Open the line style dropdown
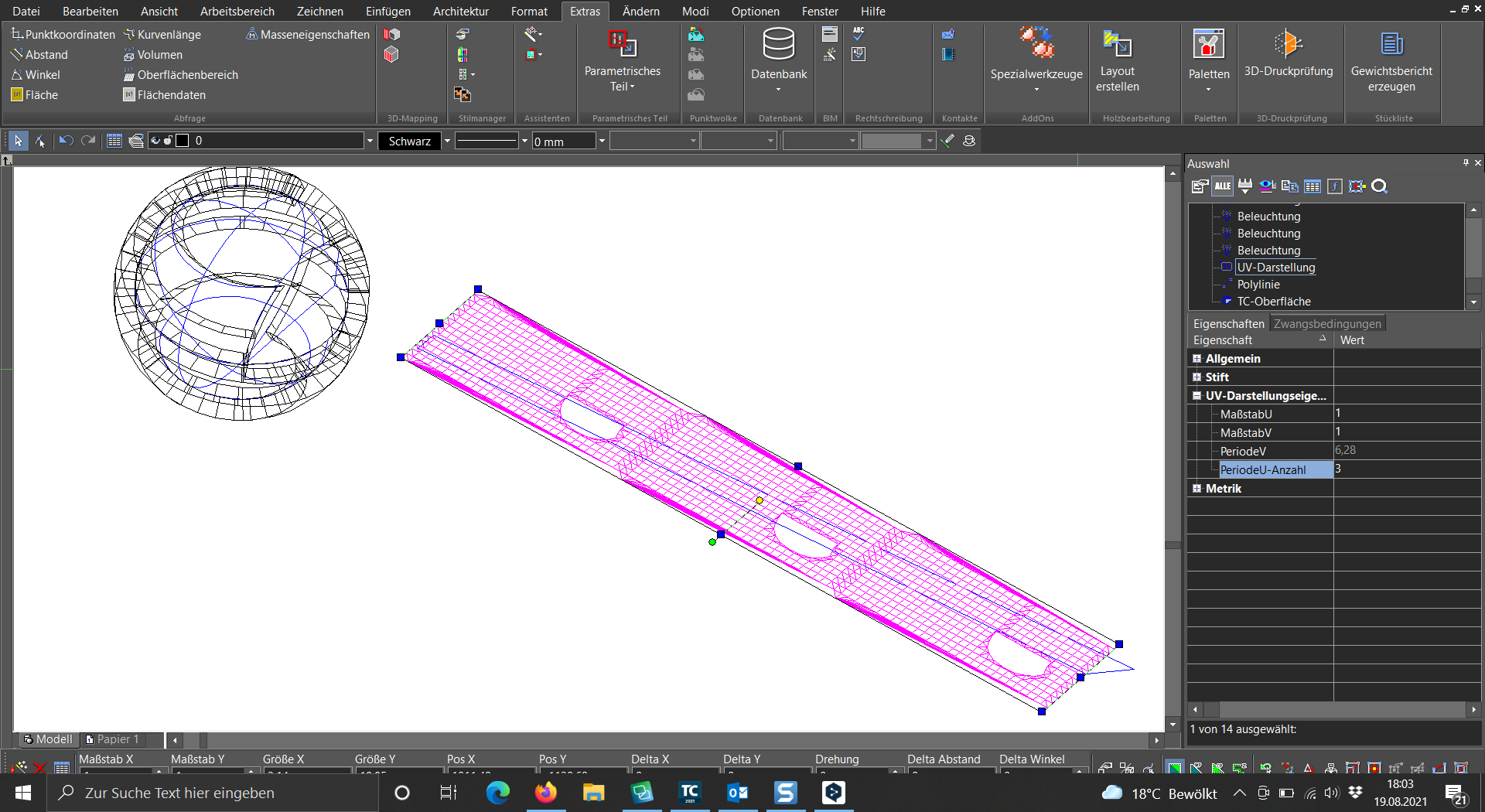Image resolution: width=1485 pixels, height=812 pixels. click(524, 141)
